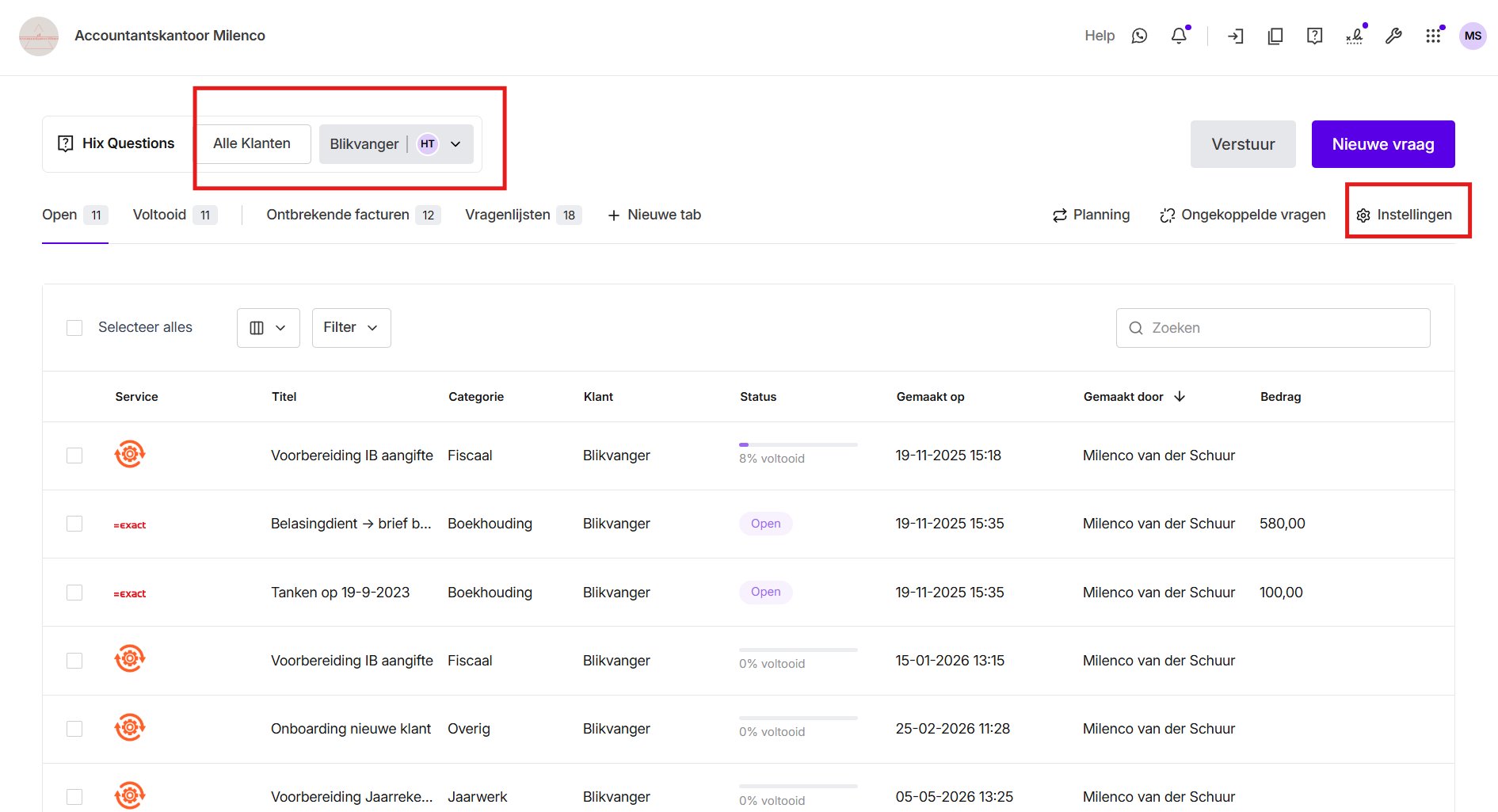Sort by the Titel column header
1498x812 pixels.
pos(284,396)
